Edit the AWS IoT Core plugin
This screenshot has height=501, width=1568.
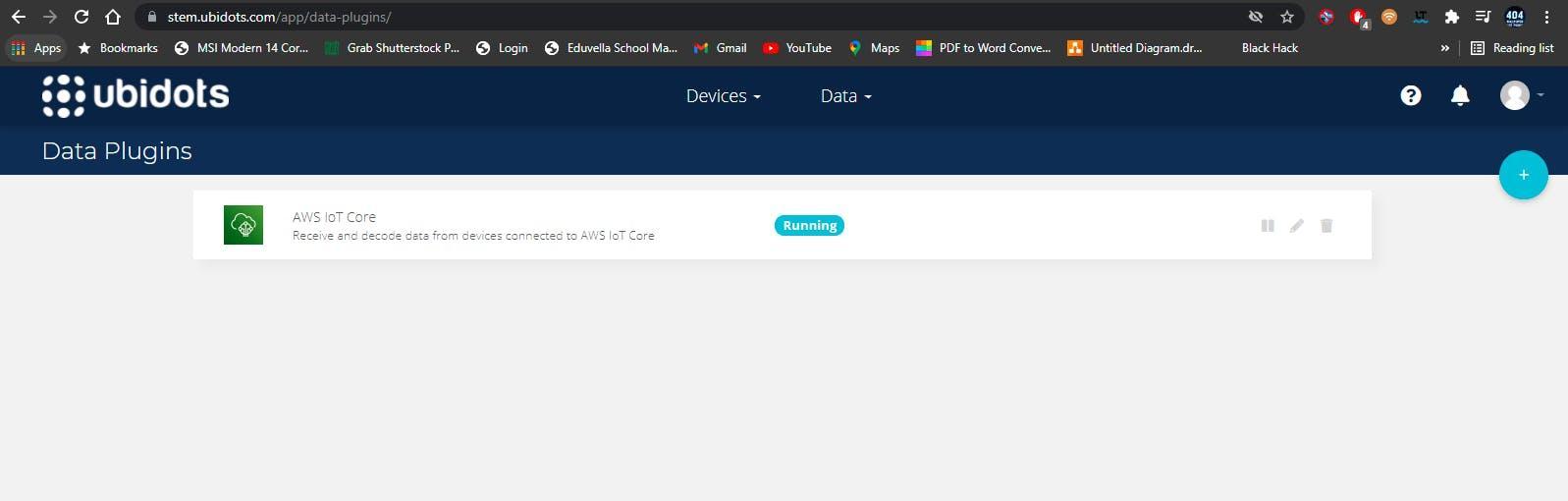tap(1297, 226)
